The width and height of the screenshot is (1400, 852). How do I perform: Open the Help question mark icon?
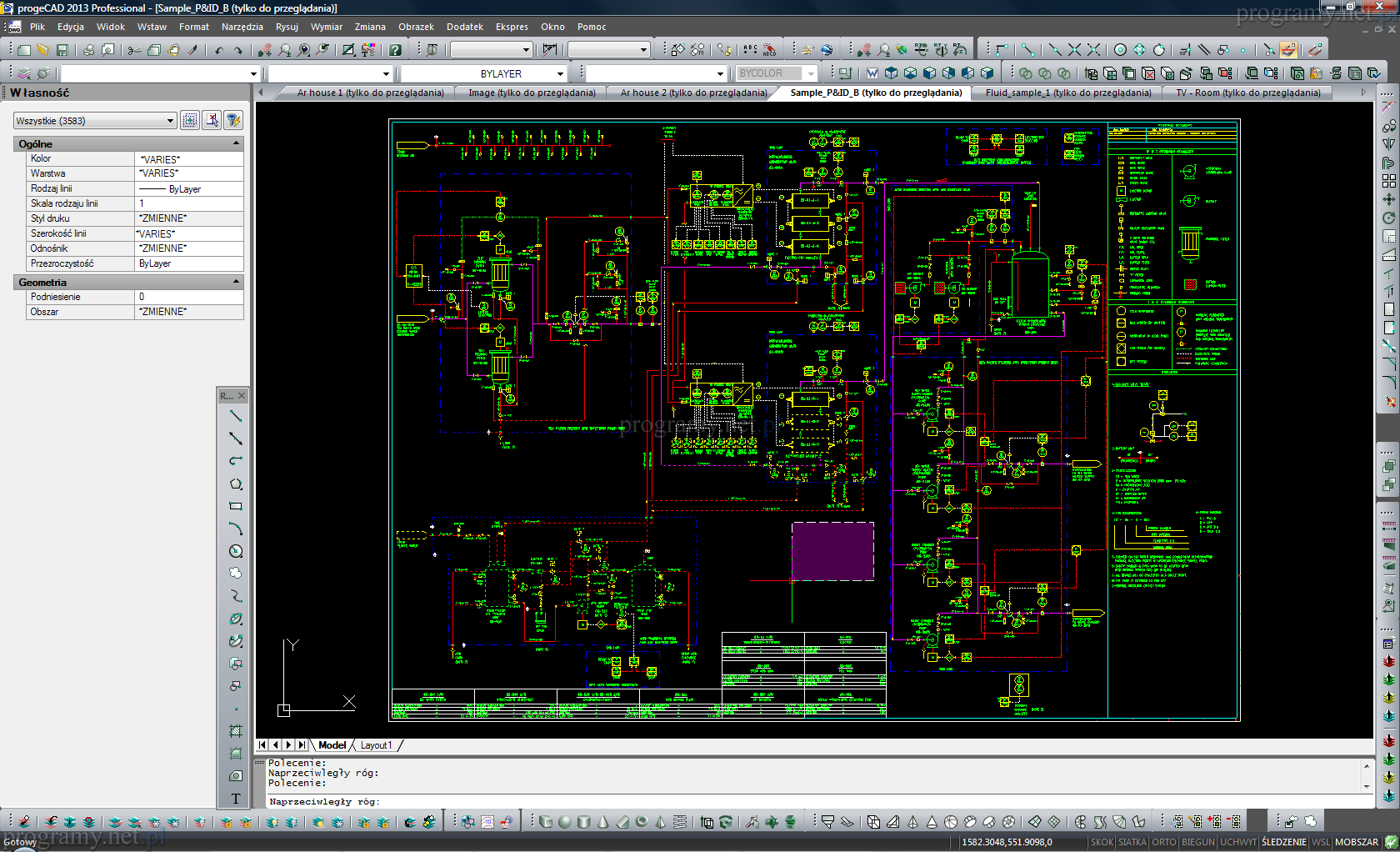tap(395, 50)
